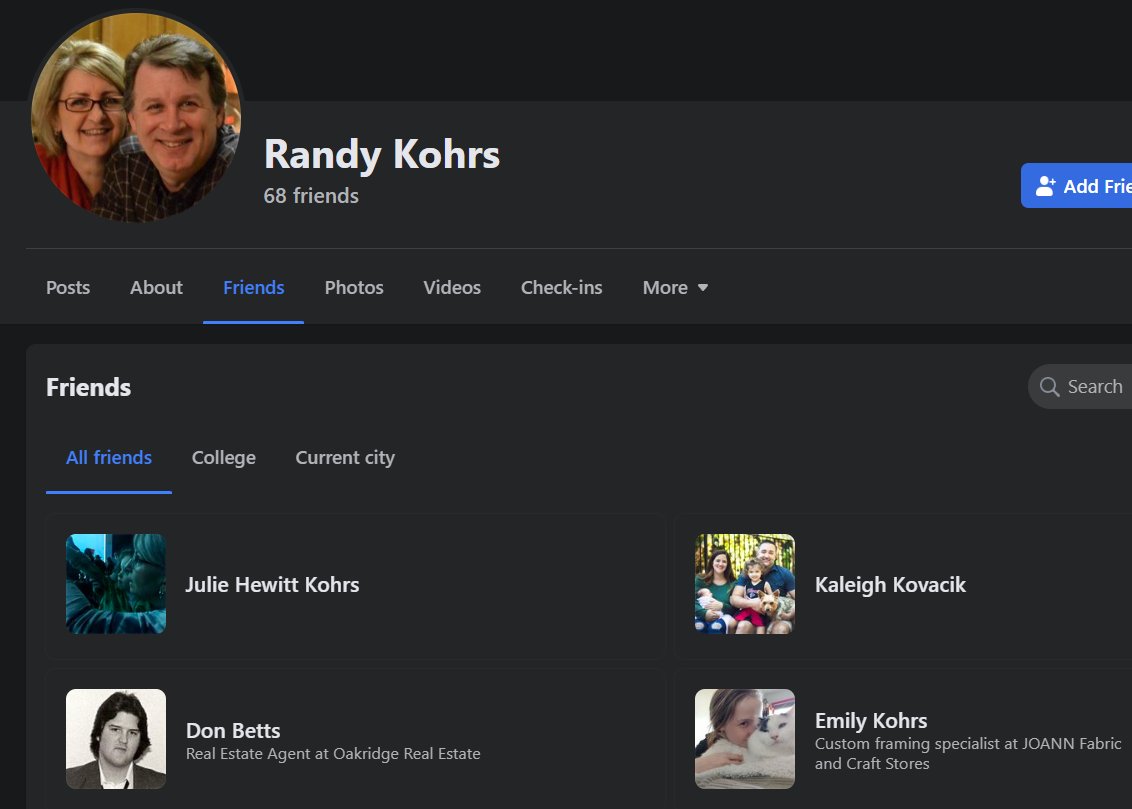Select the All friends filter tab

pos(109,458)
